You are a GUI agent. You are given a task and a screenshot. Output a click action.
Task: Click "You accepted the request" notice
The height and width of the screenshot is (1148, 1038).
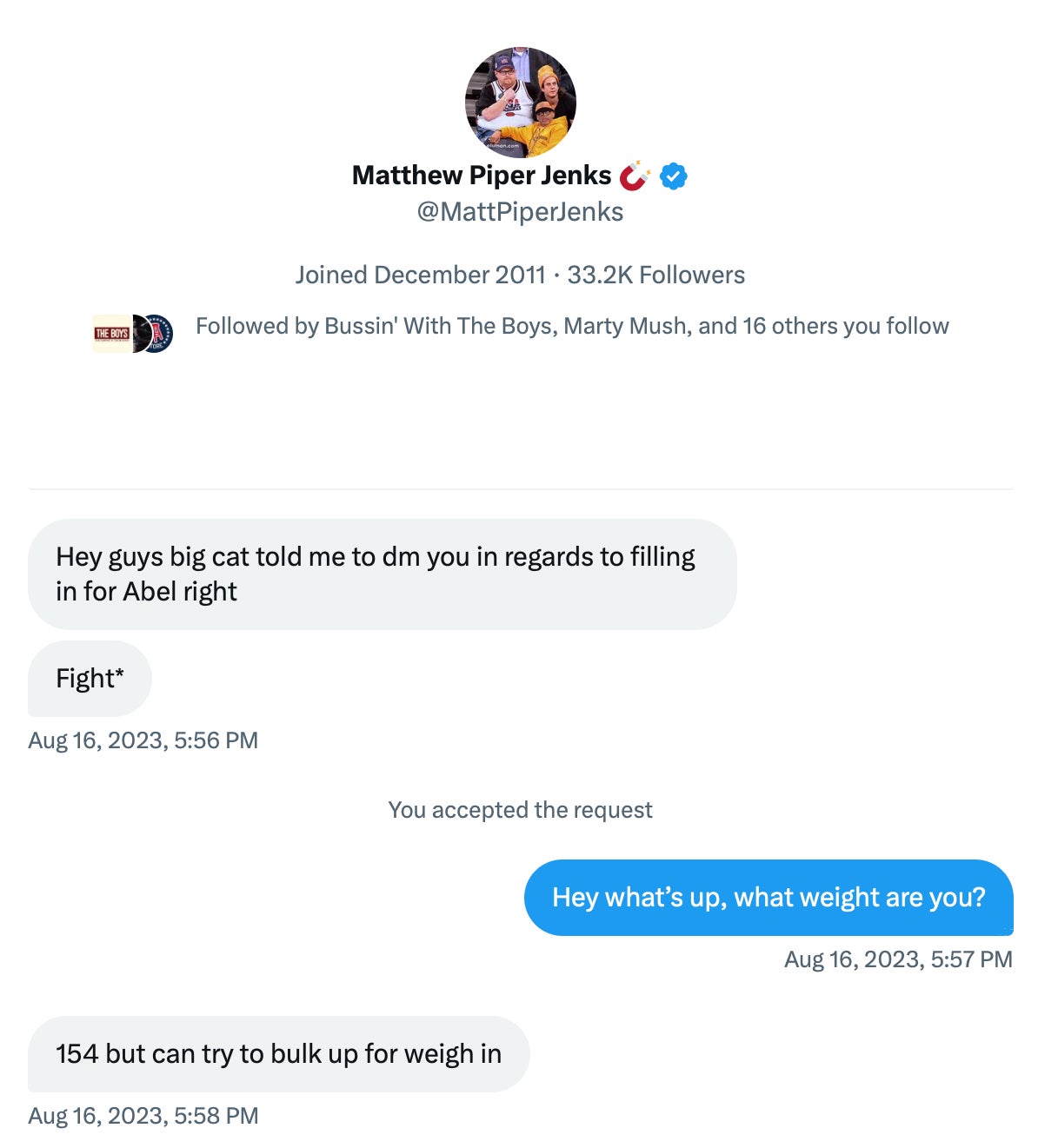(x=520, y=810)
